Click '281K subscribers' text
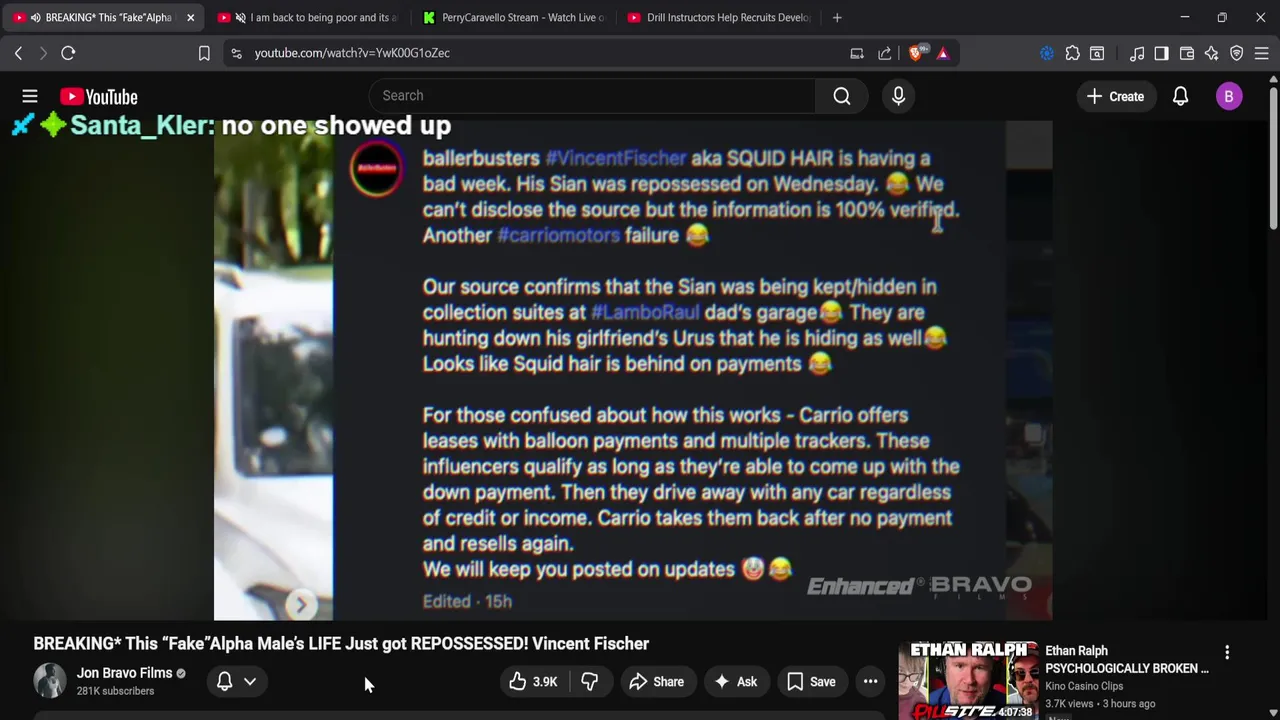The height and width of the screenshot is (720, 1280). click(115, 691)
